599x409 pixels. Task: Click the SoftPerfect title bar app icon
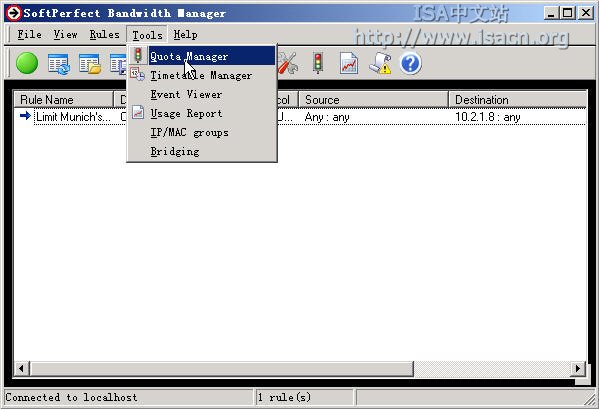click(13, 13)
